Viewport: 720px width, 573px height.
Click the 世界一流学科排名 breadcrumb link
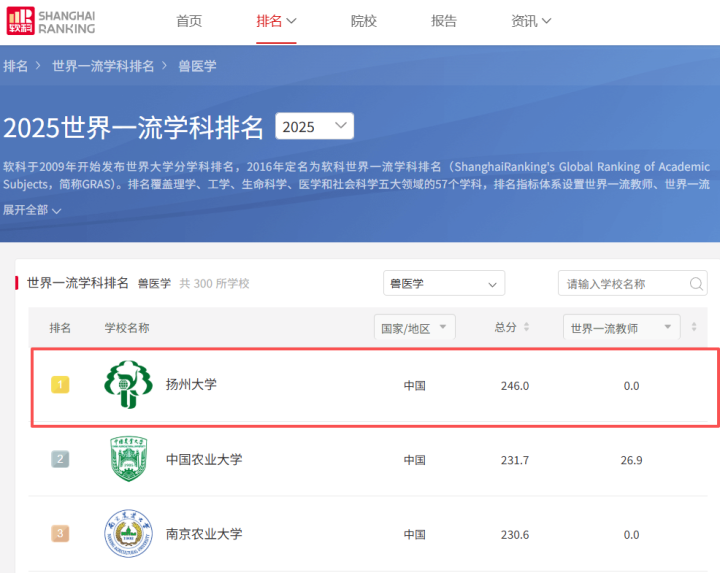click(103, 66)
